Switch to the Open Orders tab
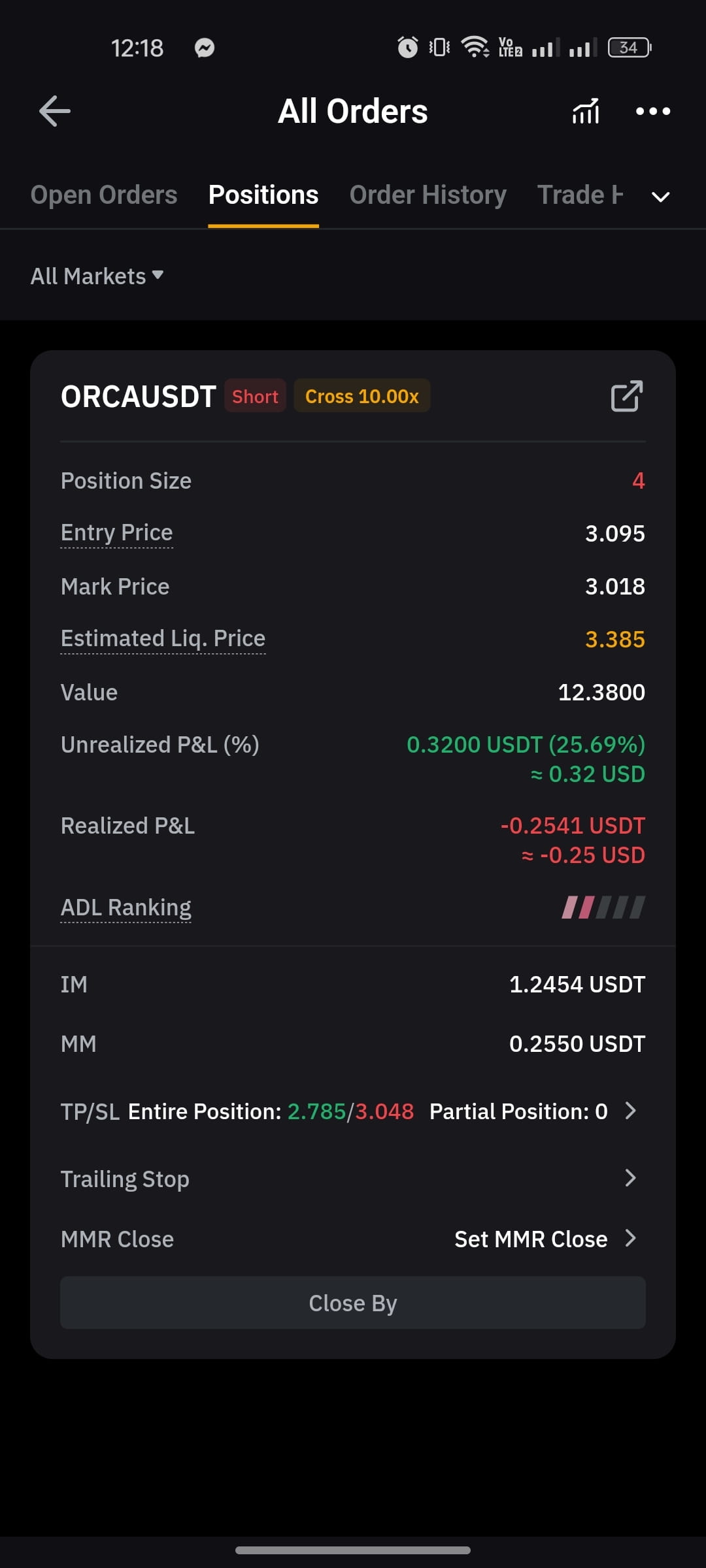Viewport: 706px width, 1568px height. tap(104, 195)
